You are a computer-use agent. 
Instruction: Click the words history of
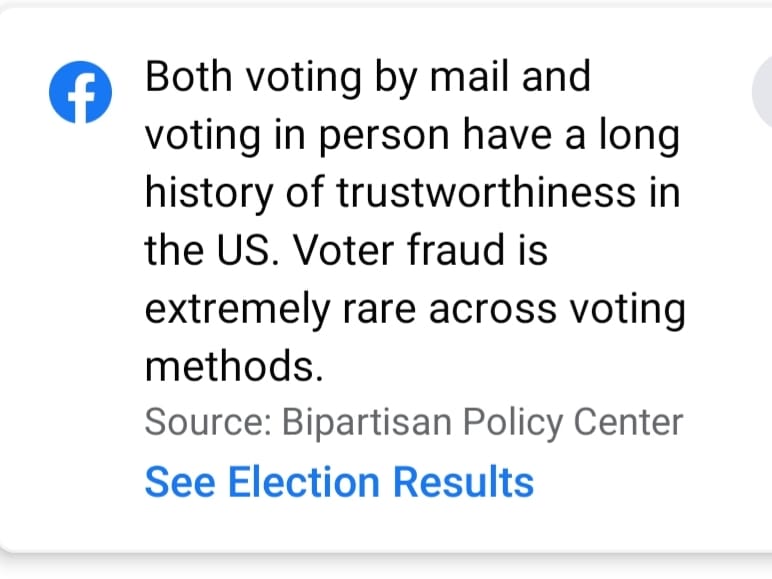(234, 193)
